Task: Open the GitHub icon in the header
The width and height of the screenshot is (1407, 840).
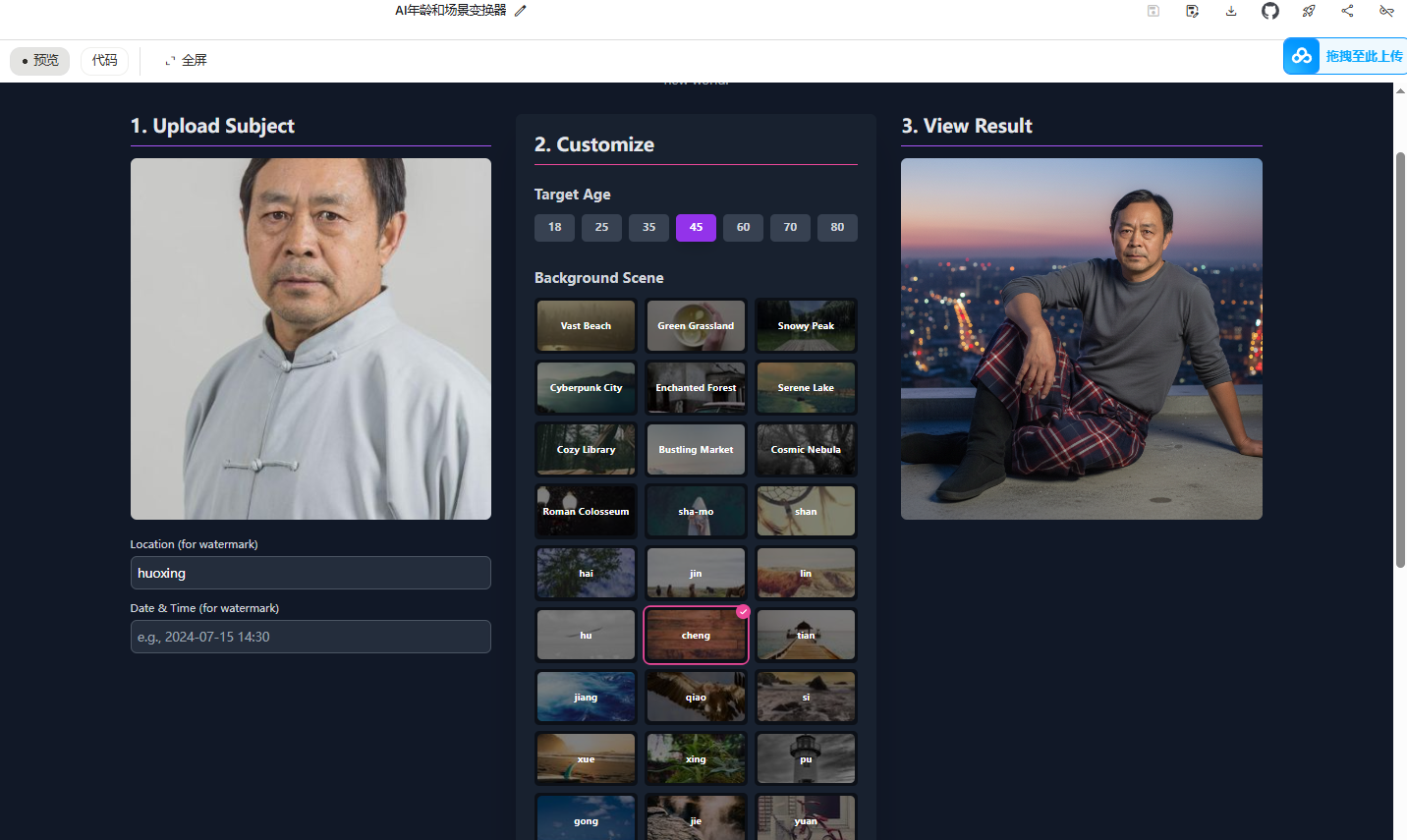Action: [x=1270, y=11]
